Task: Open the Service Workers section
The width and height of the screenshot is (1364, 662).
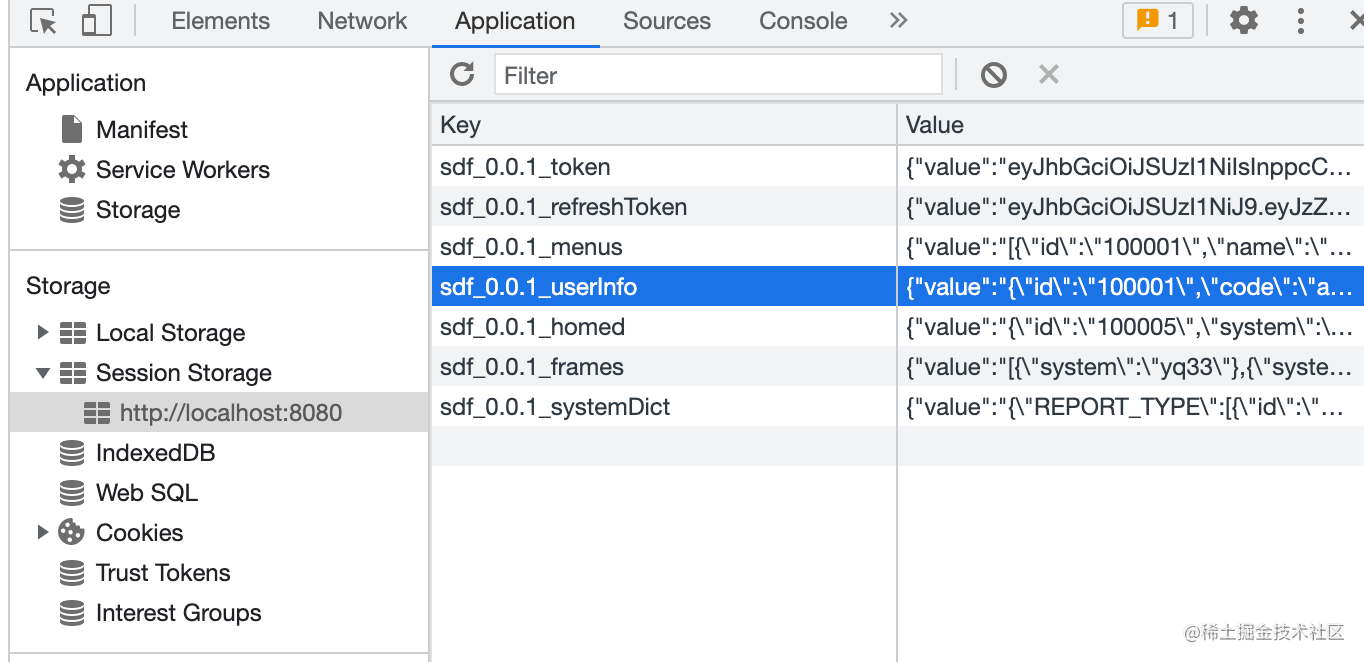Action: pos(182,170)
